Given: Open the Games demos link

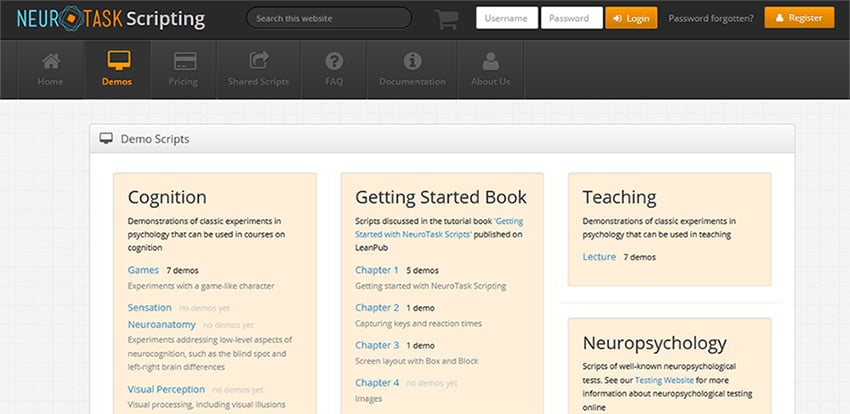Looking at the screenshot, I should tap(143, 270).
